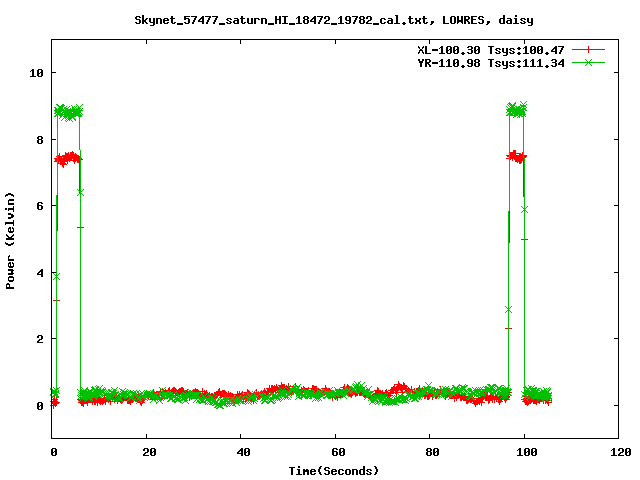Click the x-axis tick label 20
The width and height of the screenshot is (640, 480).
[x=149, y=452]
